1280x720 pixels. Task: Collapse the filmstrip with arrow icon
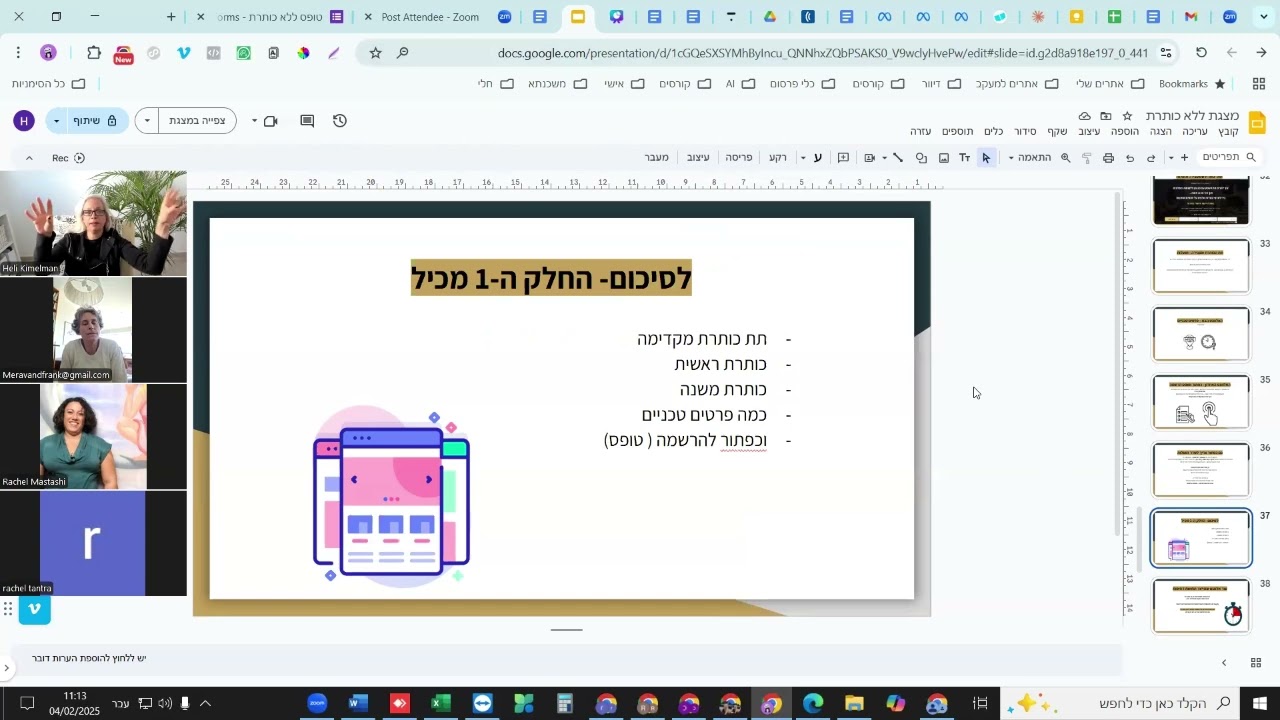[x=1224, y=663]
